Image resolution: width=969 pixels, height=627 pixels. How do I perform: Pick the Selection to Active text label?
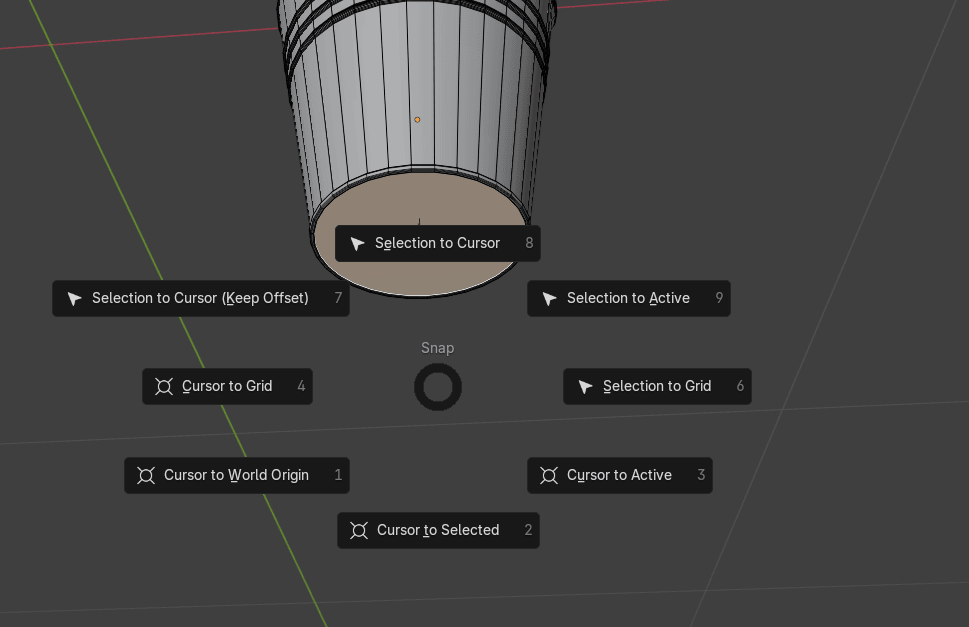628,298
